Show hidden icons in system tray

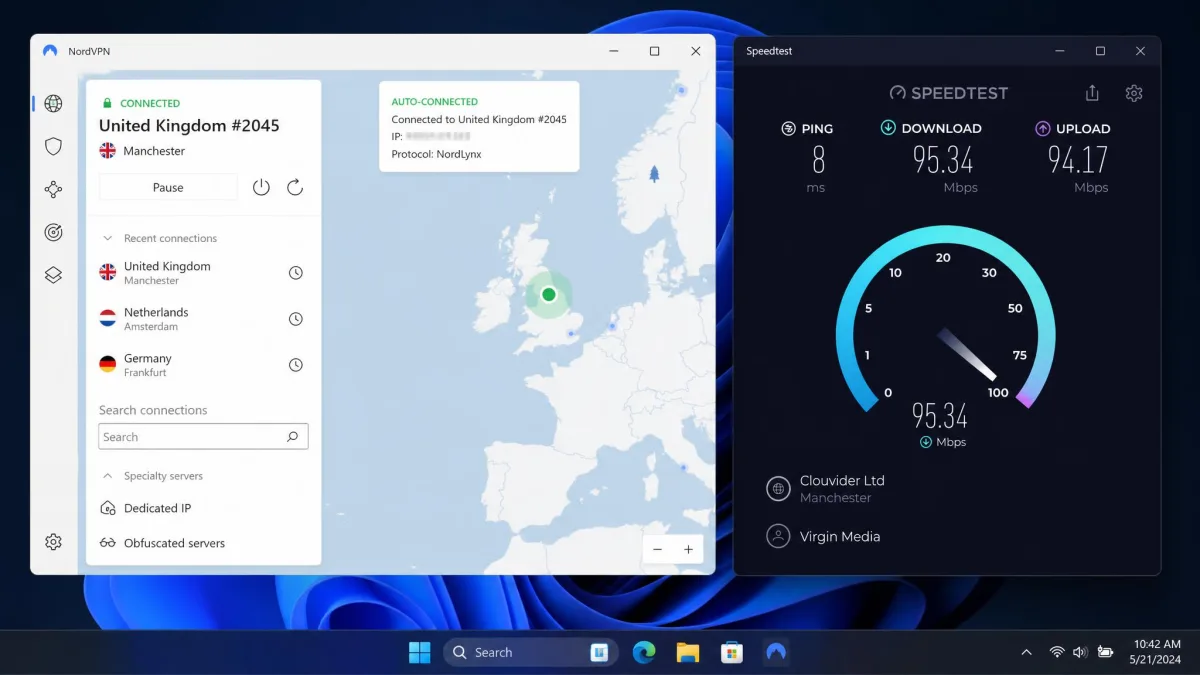1026,652
